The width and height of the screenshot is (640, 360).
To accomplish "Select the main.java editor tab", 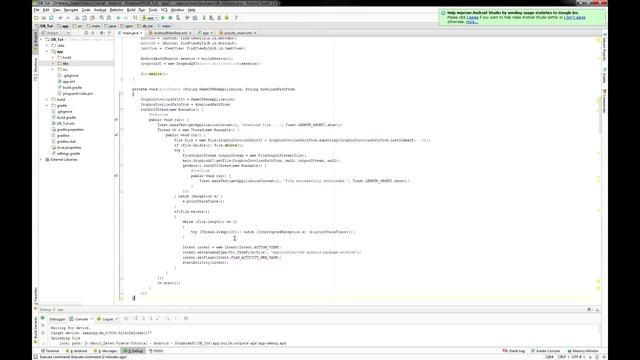I will [130, 33].
